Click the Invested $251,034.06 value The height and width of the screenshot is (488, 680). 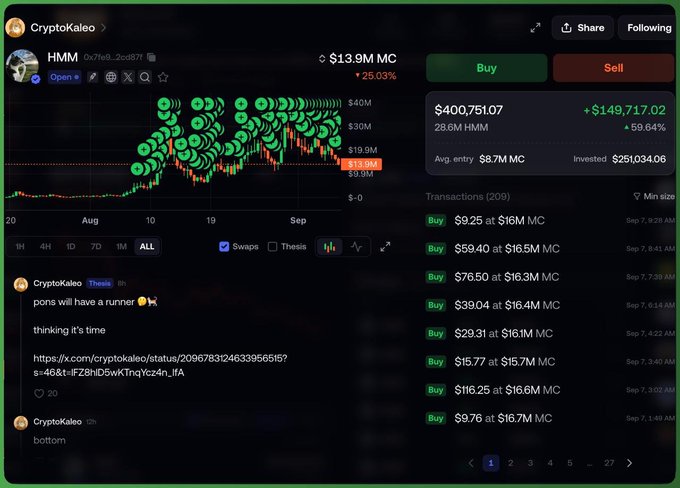click(639, 159)
